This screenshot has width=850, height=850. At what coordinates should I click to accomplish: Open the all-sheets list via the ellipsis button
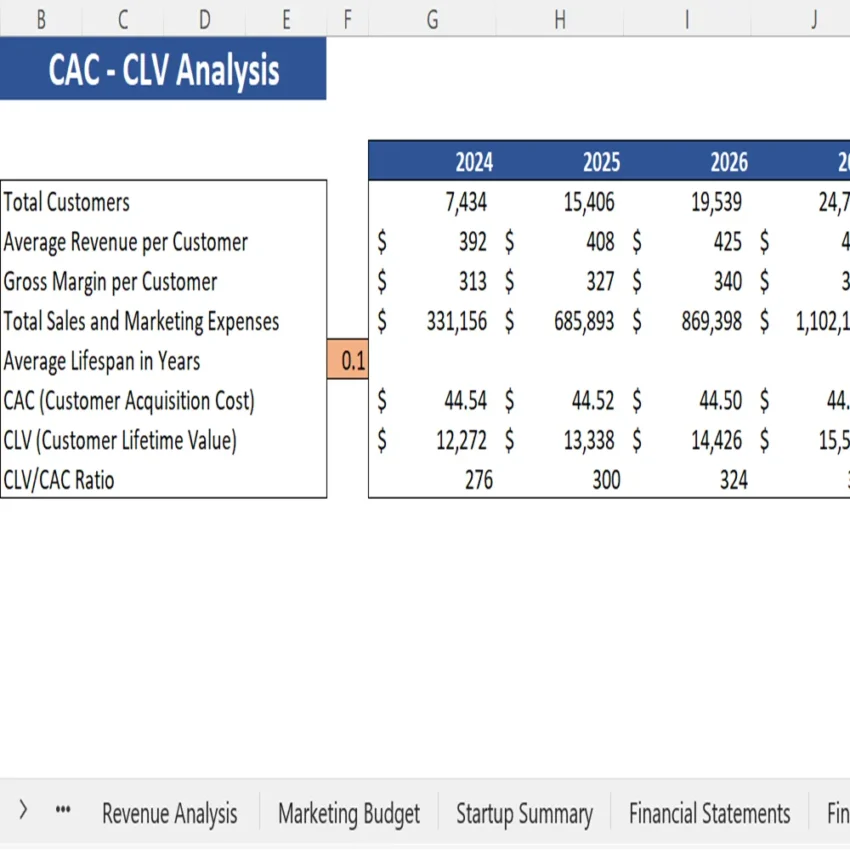pos(62,812)
